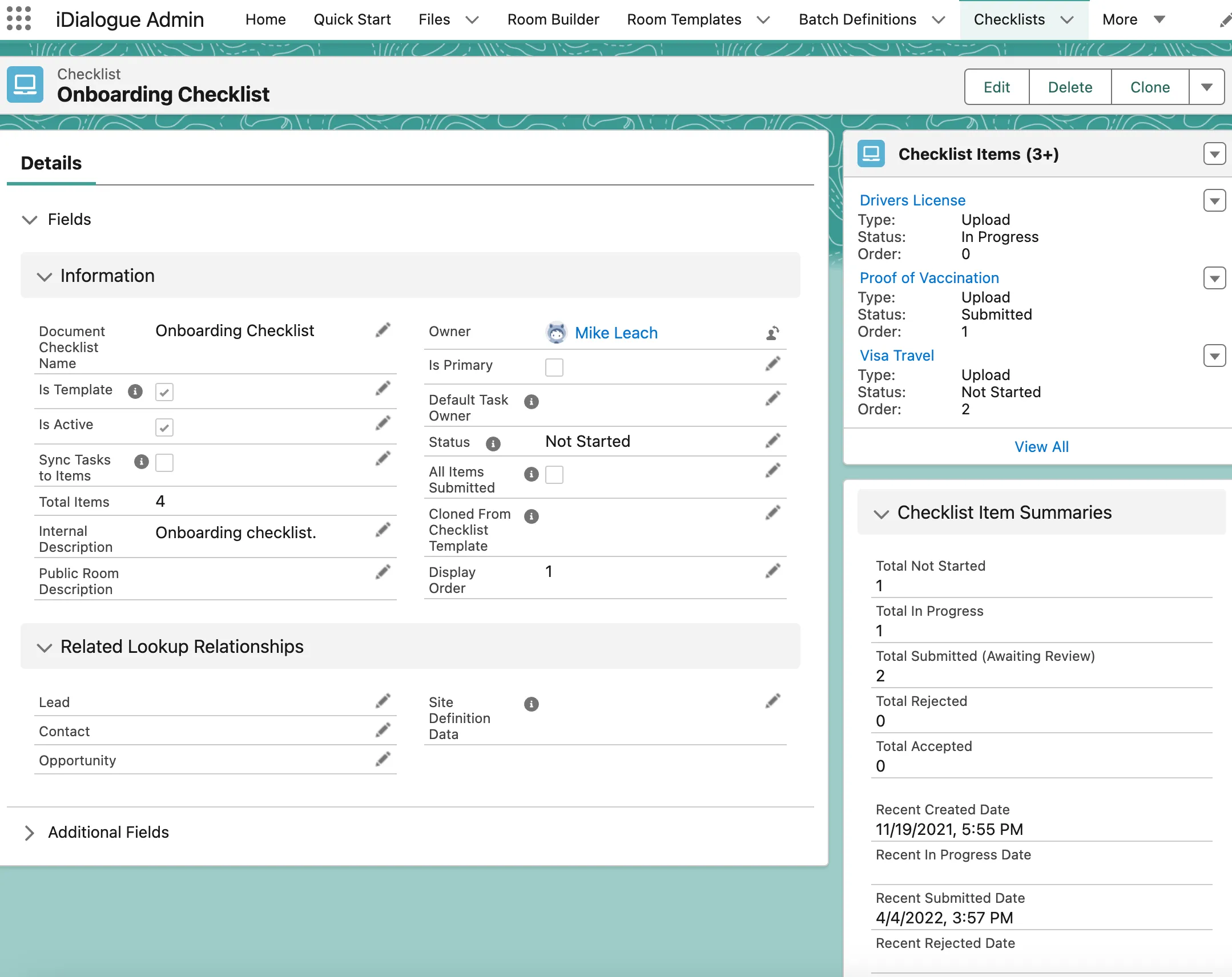Show info tooltip for Status field
Image resolution: width=1232 pixels, height=977 pixels.
pyautogui.click(x=493, y=444)
